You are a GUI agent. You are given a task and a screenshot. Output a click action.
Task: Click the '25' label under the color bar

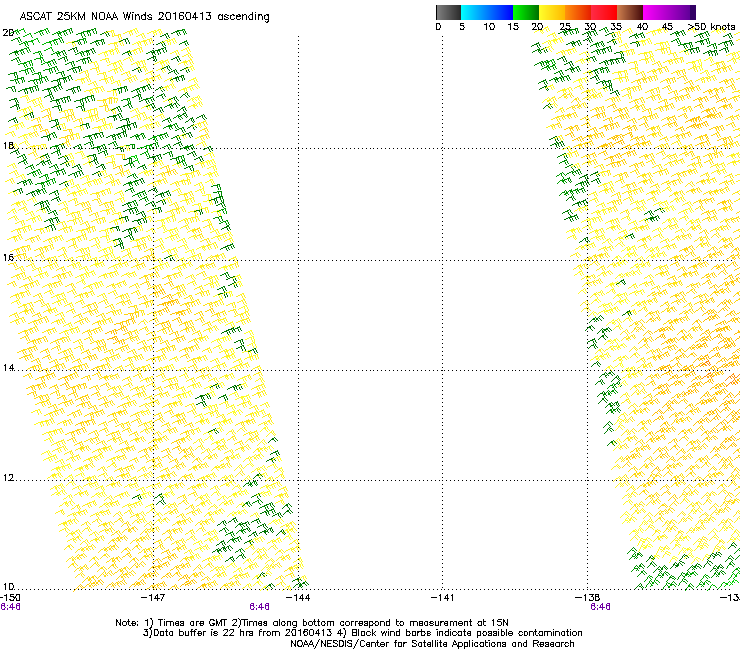click(x=565, y=27)
